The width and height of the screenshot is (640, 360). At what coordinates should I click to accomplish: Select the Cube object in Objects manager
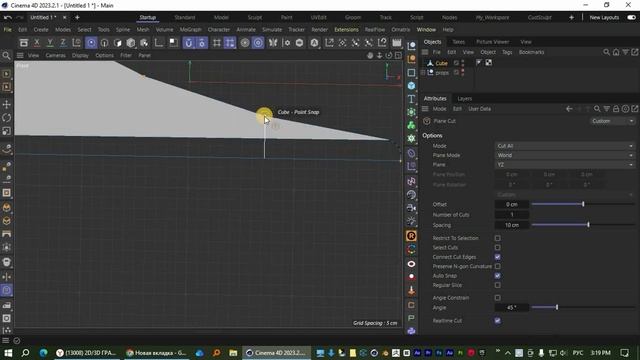pos(441,63)
